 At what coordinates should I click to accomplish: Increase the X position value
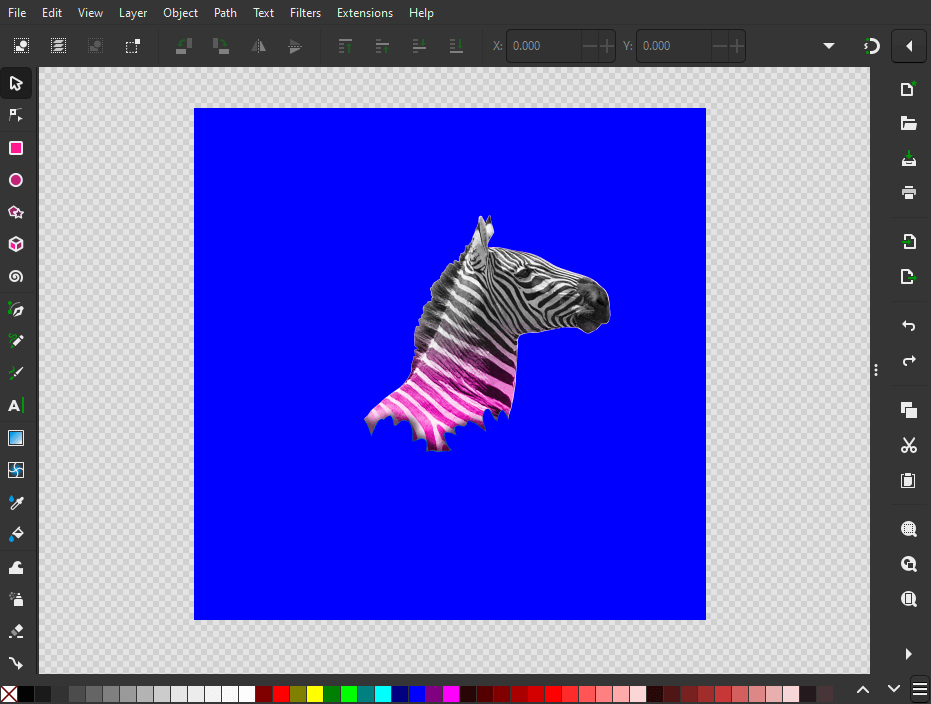point(607,46)
